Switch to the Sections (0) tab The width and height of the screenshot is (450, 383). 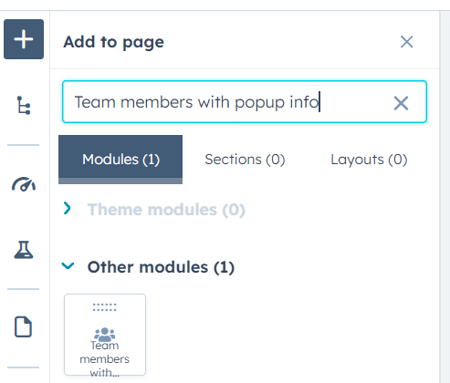coord(245,159)
